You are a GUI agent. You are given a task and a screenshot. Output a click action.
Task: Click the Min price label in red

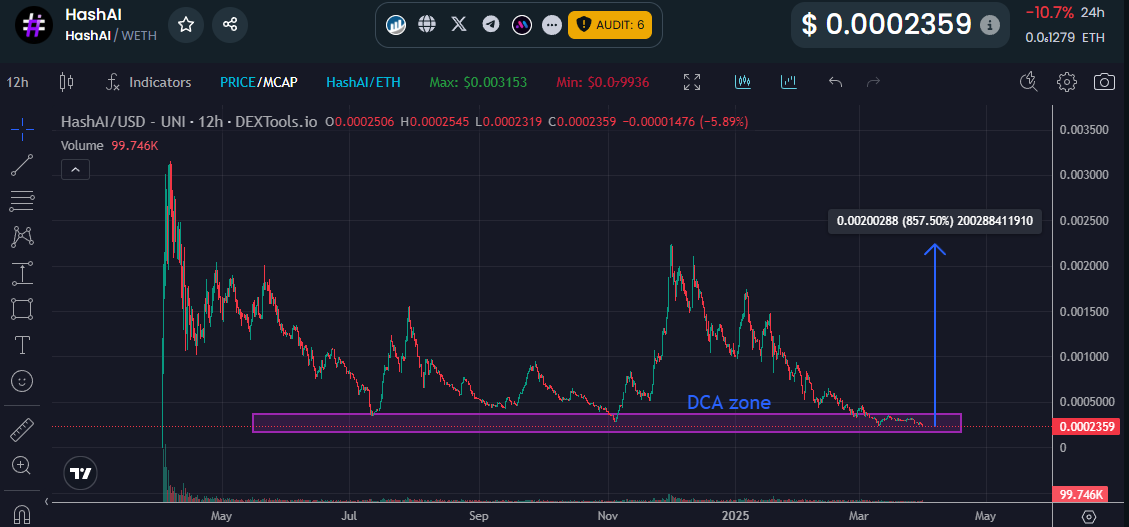[x=603, y=82]
